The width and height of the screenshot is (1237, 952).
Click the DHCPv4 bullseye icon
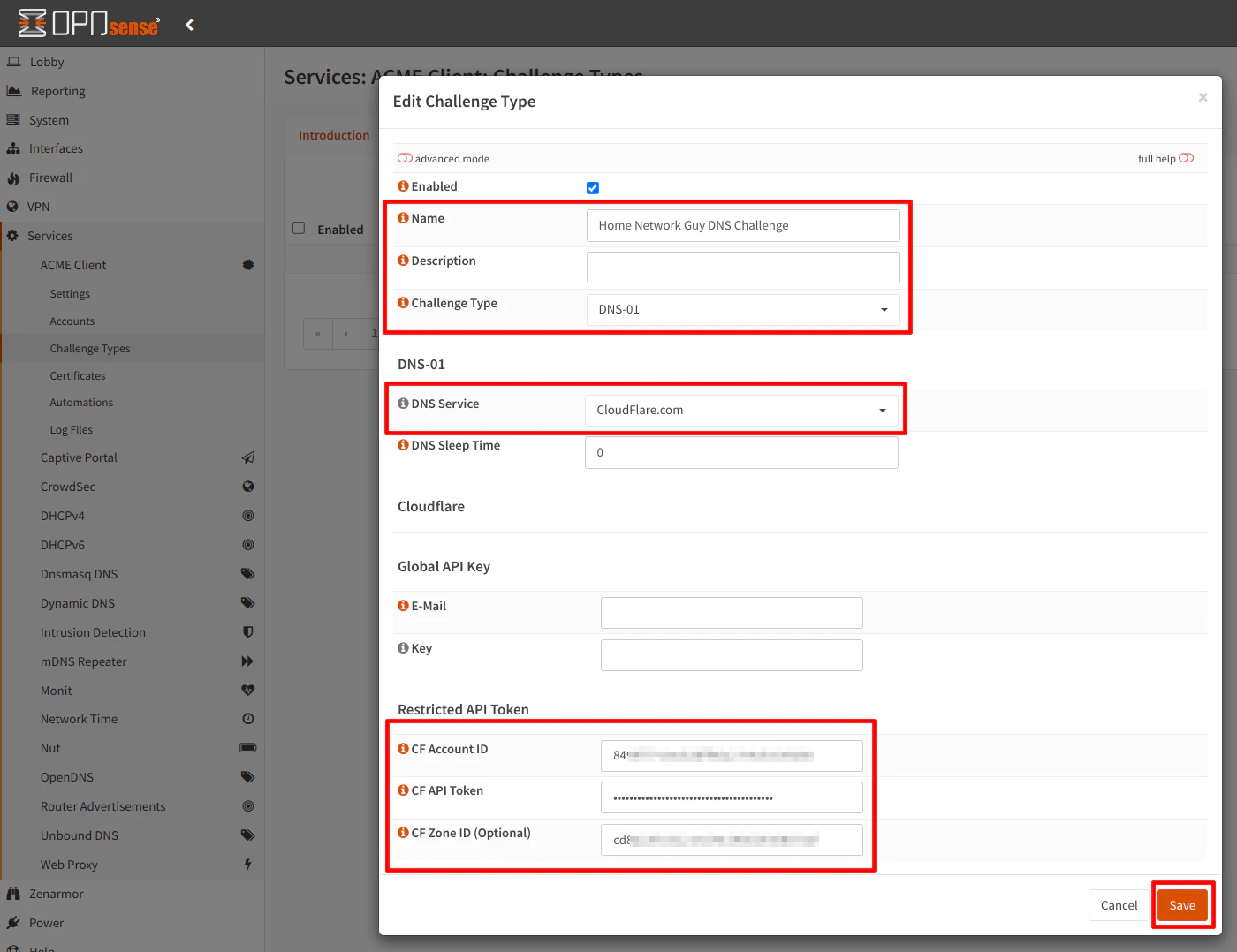coord(248,516)
